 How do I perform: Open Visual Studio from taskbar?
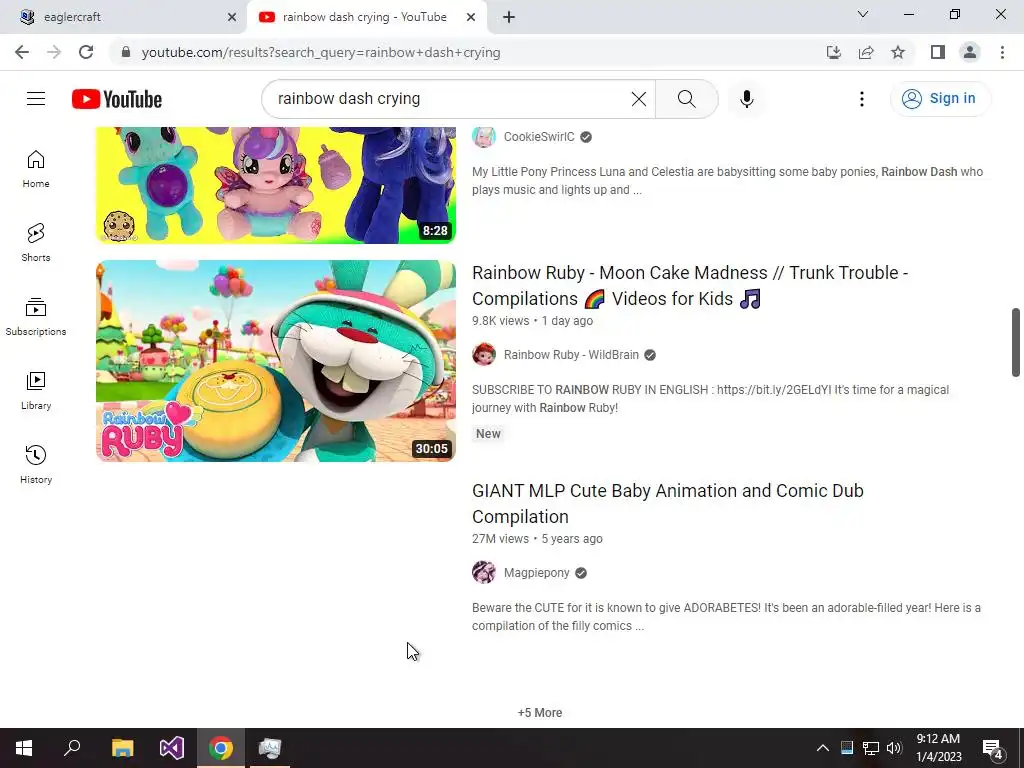tap(172, 748)
